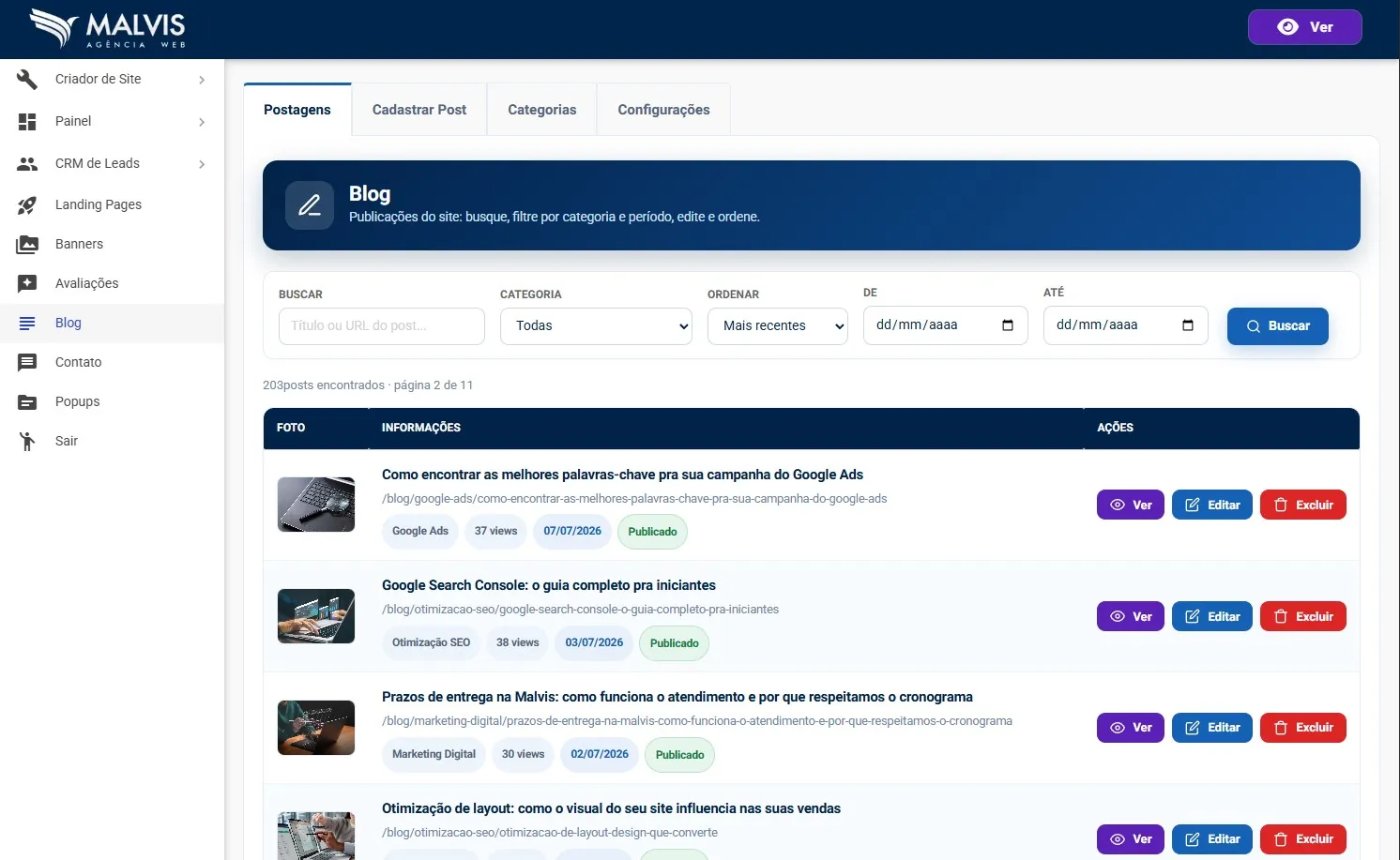Open the Ordenar dropdown showing Mais recentes
1400x860 pixels.
[x=778, y=326]
